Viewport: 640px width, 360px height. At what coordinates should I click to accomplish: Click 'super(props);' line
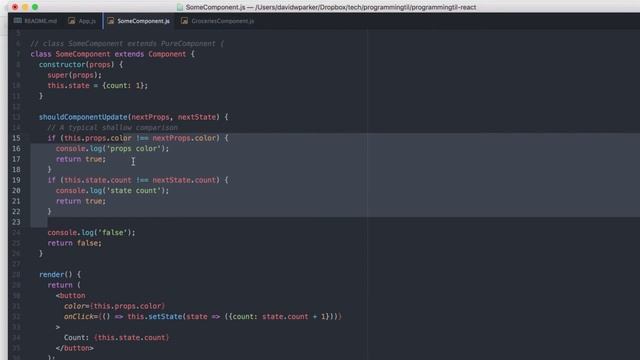tap(74, 75)
